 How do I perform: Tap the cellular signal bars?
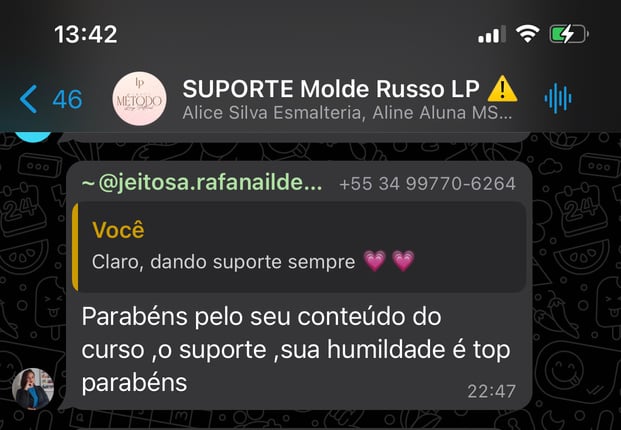pos(492,34)
